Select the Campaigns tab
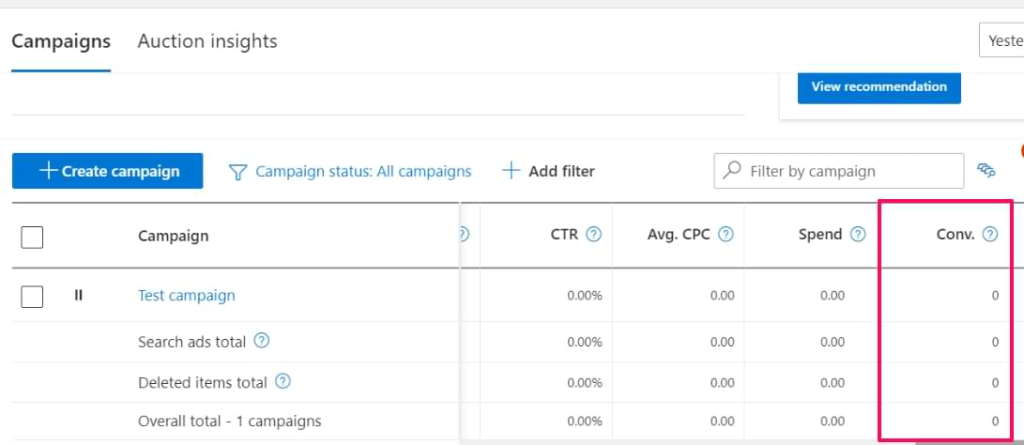The height and width of the screenshot is (445, 1024). click(x=61, y=41)
